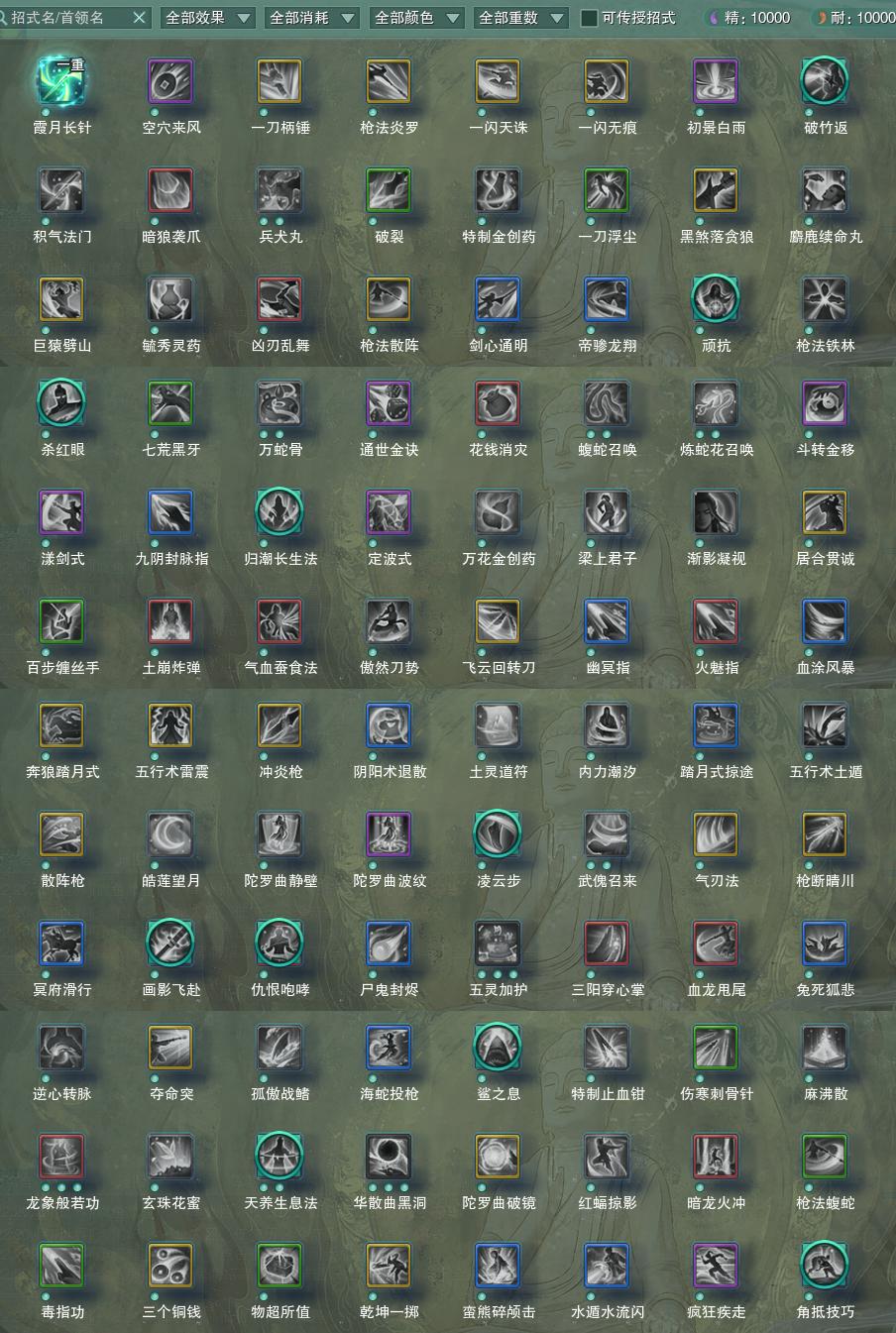Click the 暗狼袭爪 skill icon
The image size is (896, 1333).
(170, 190)
